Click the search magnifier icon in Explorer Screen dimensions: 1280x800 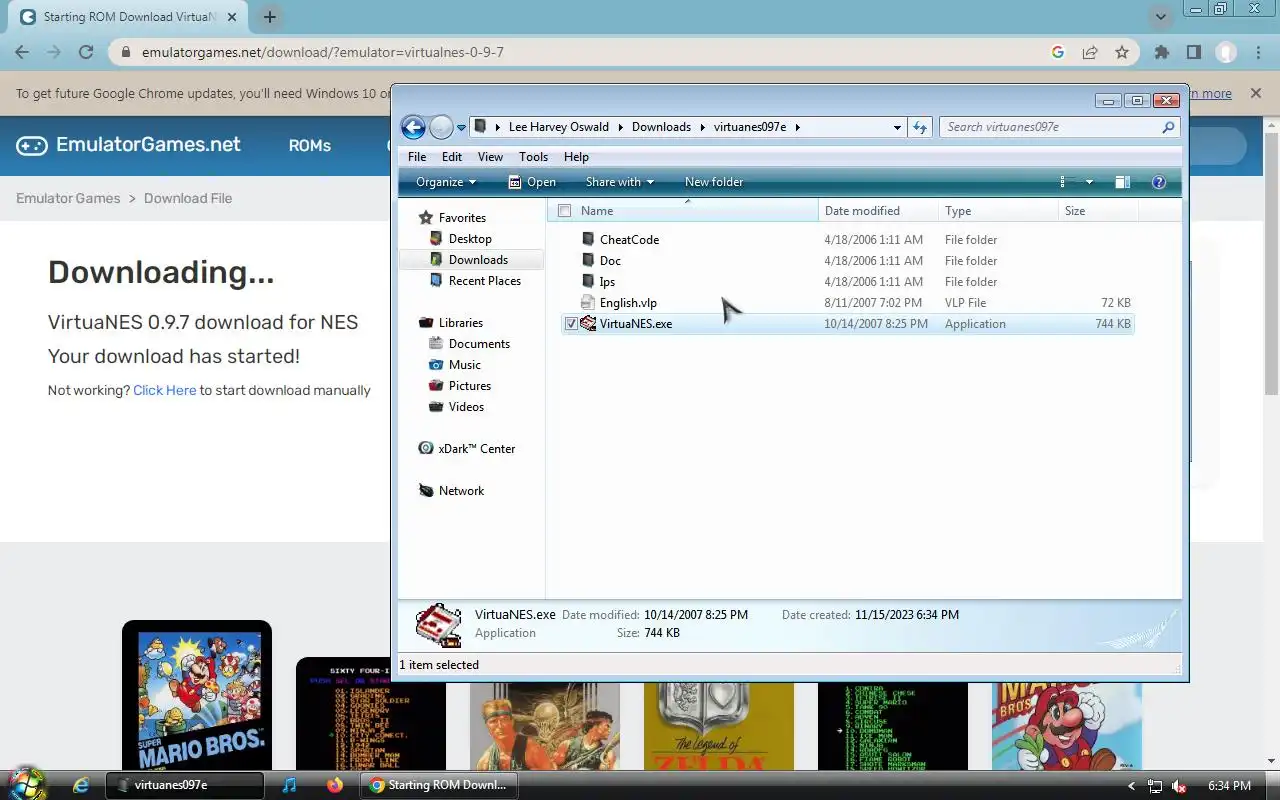[1167, 127]
